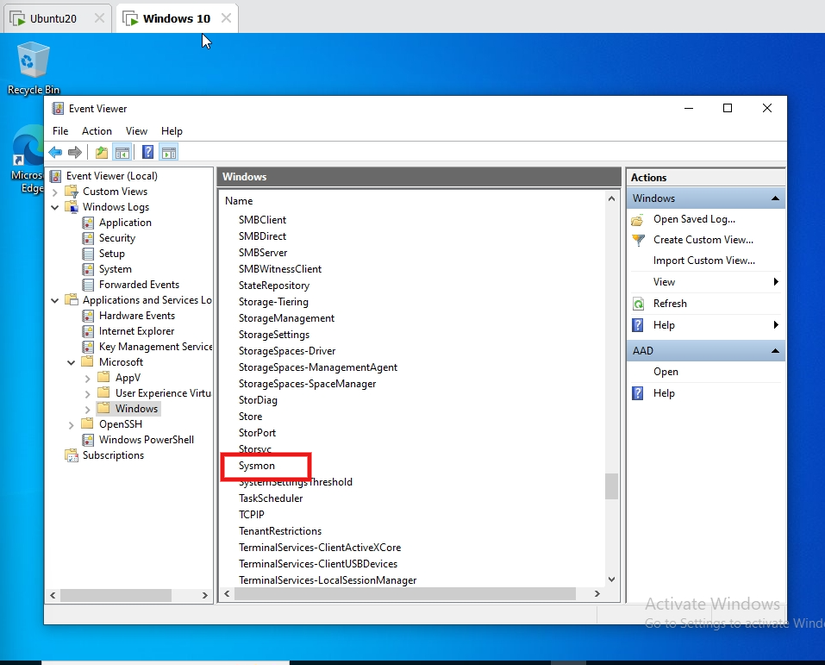Click Create Custom View... action
This screenshot has height=665, width=825.
click(703, 240)
